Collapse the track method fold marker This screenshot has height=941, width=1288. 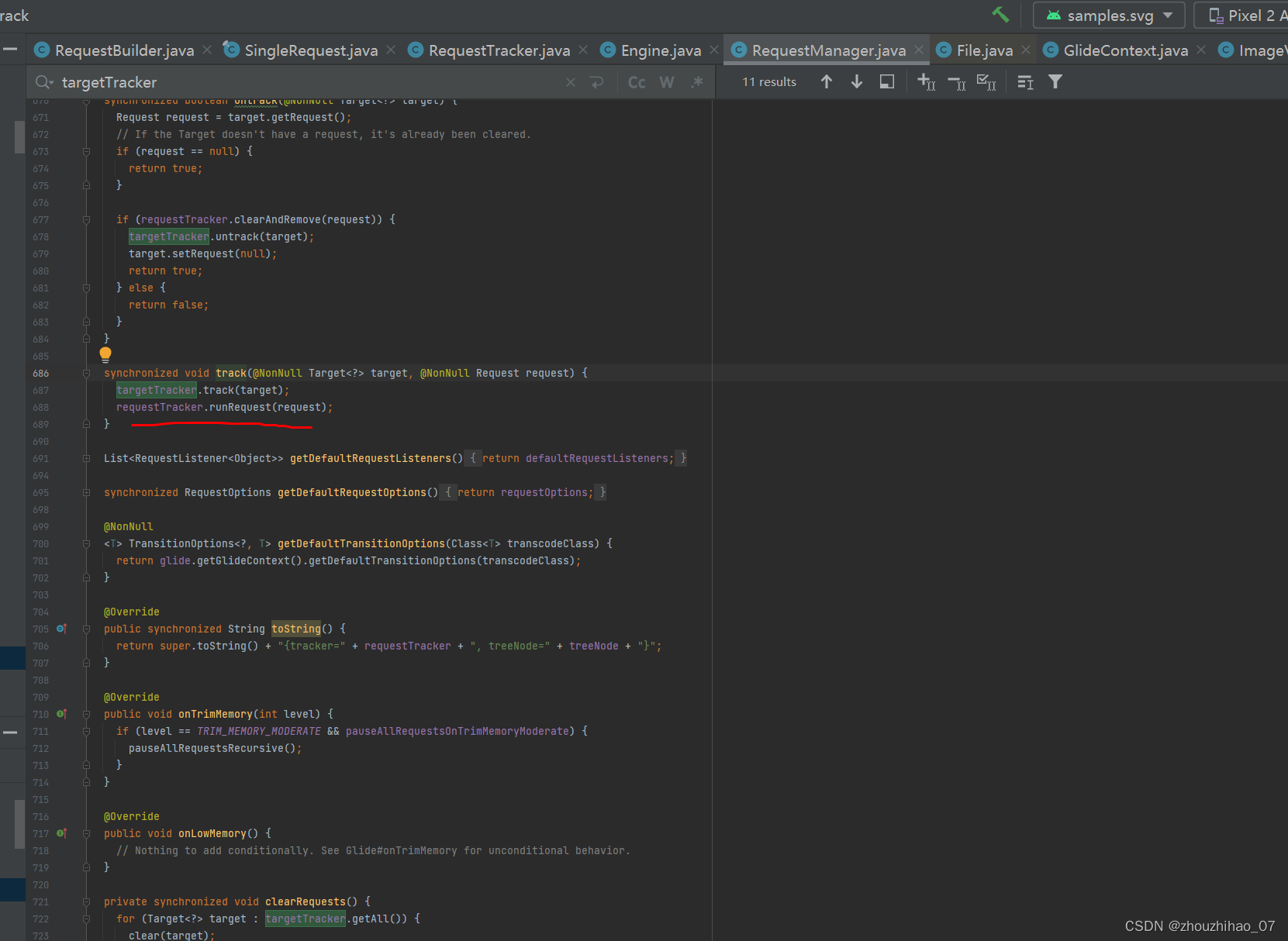87,373
